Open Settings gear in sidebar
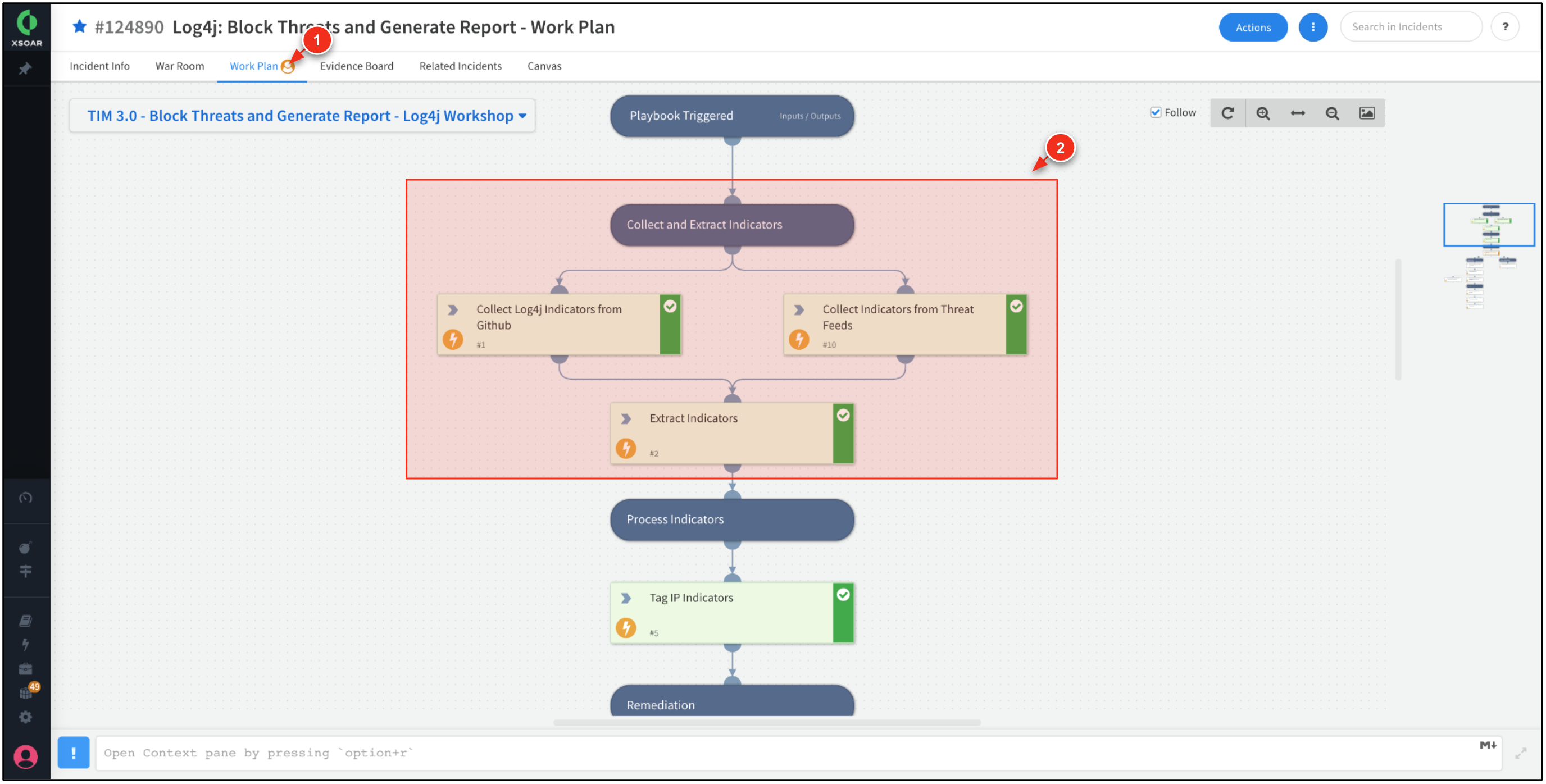 pyautogui.click(x=25, y=717)
